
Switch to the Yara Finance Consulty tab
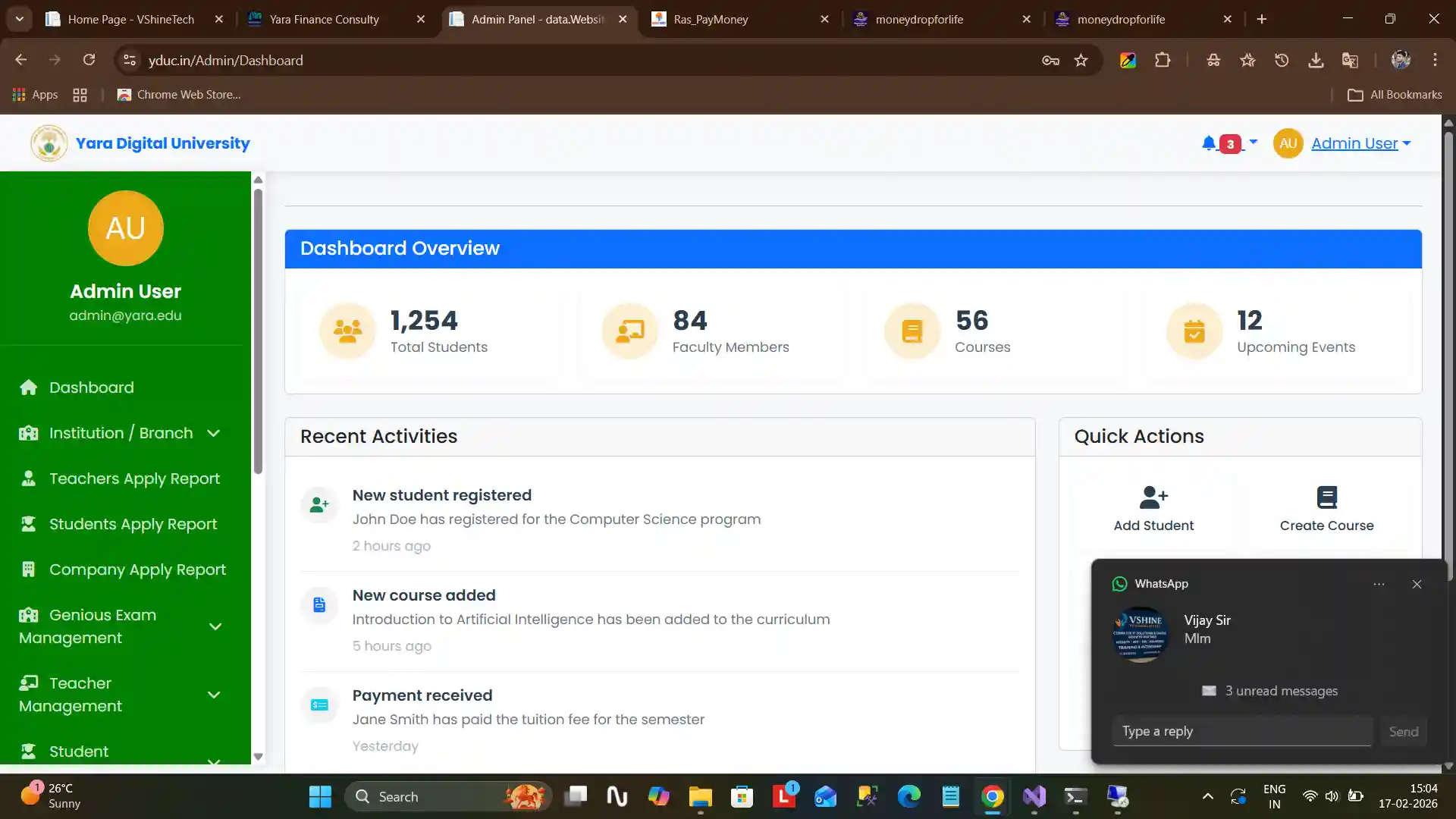point(325,19)
